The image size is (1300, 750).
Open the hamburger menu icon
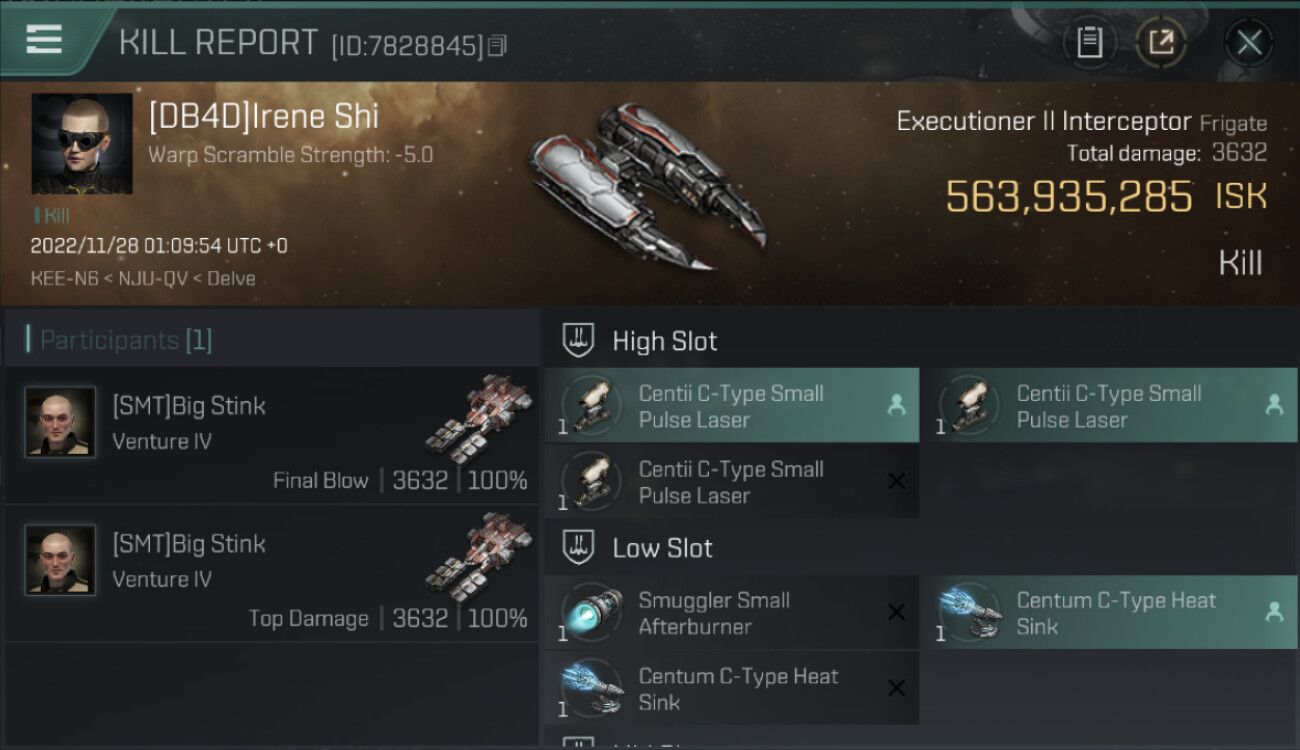click(44, 40)
